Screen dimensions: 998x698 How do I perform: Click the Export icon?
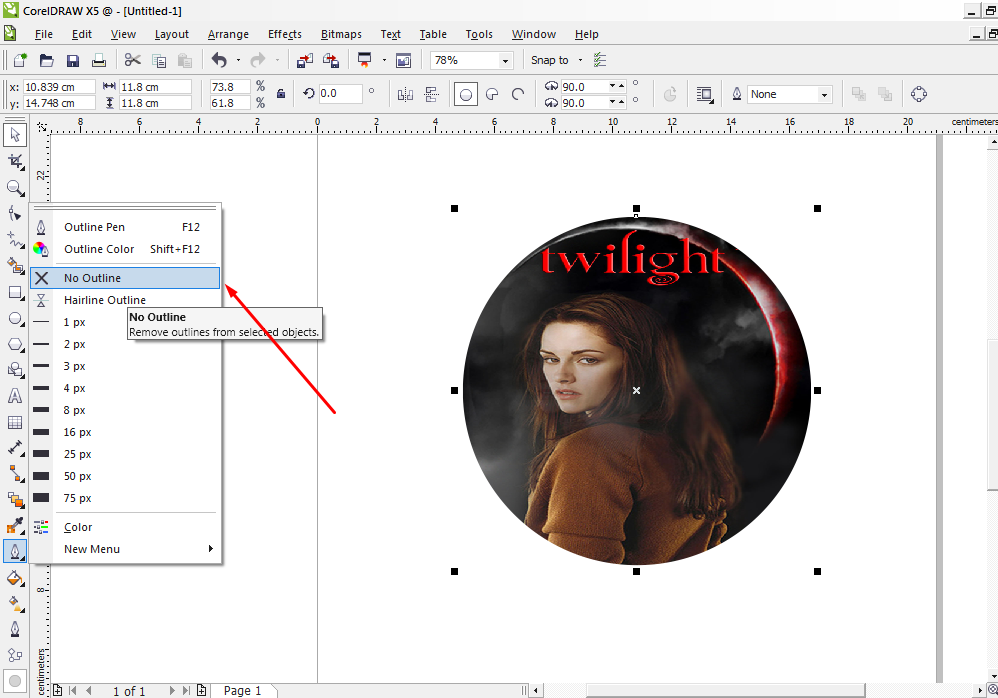331,60
